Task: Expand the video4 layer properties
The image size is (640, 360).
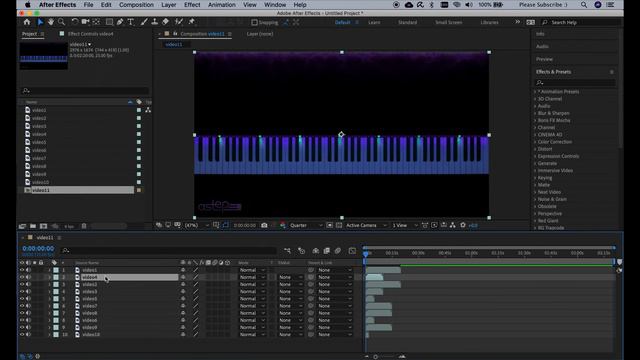Action: point(49,277)
